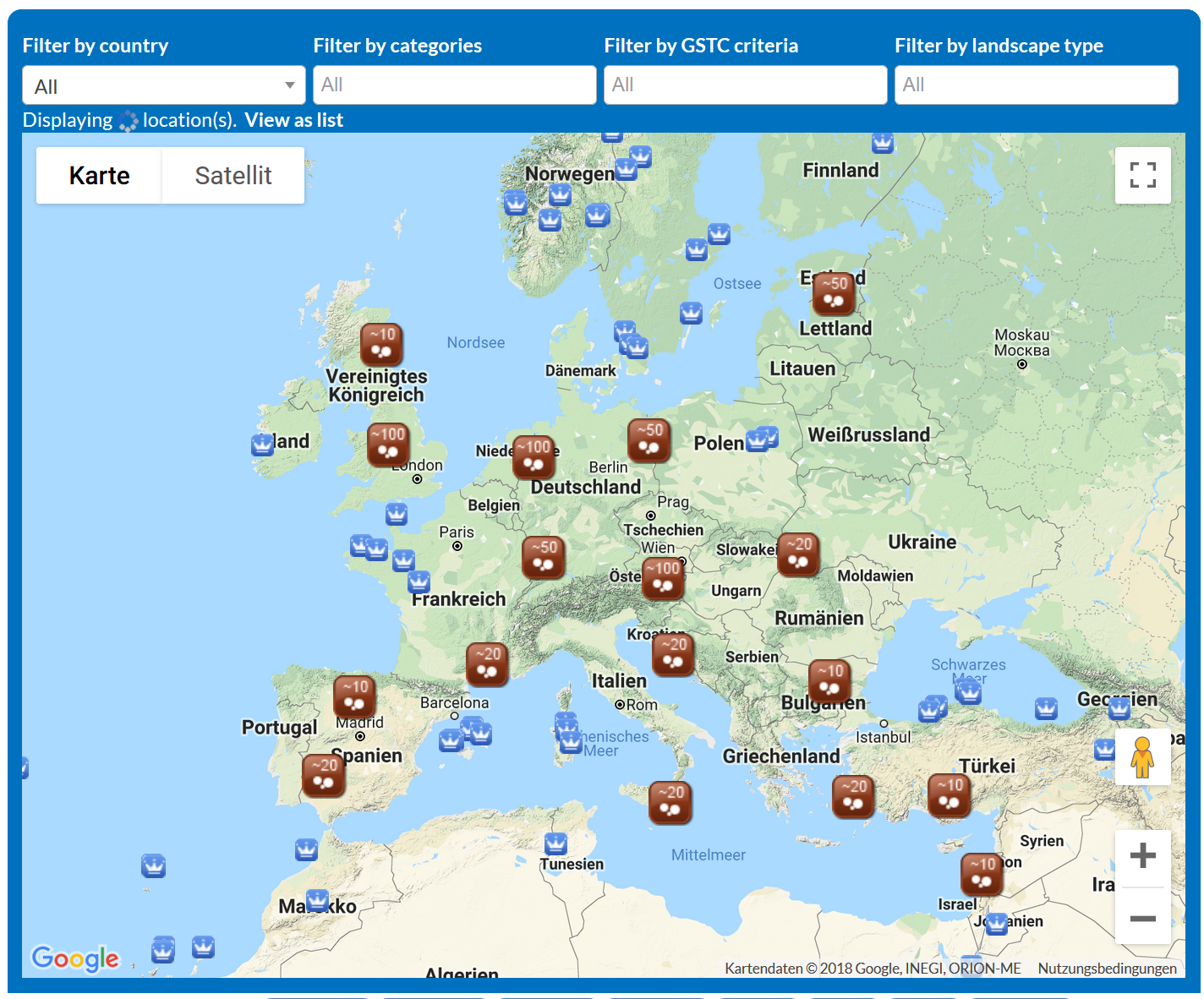Open the Nutzungsbedingungen terms link
The image size is (1204, 999).
[1107, 969]
